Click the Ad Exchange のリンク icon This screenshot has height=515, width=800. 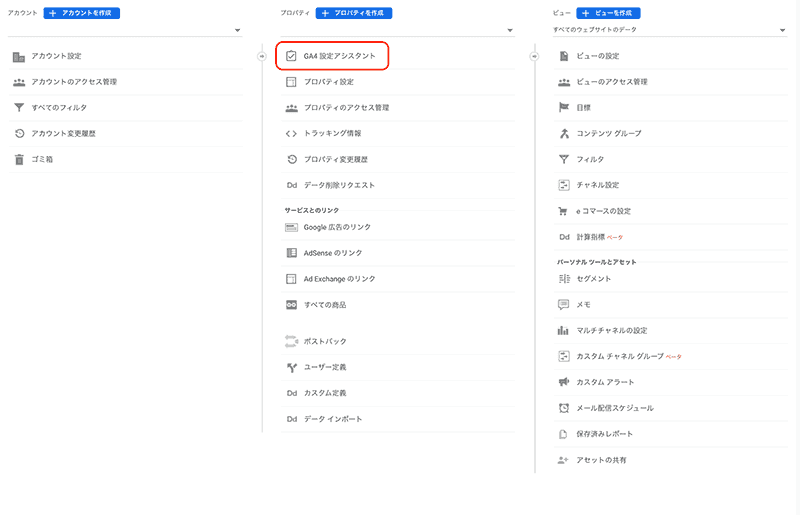291,279
